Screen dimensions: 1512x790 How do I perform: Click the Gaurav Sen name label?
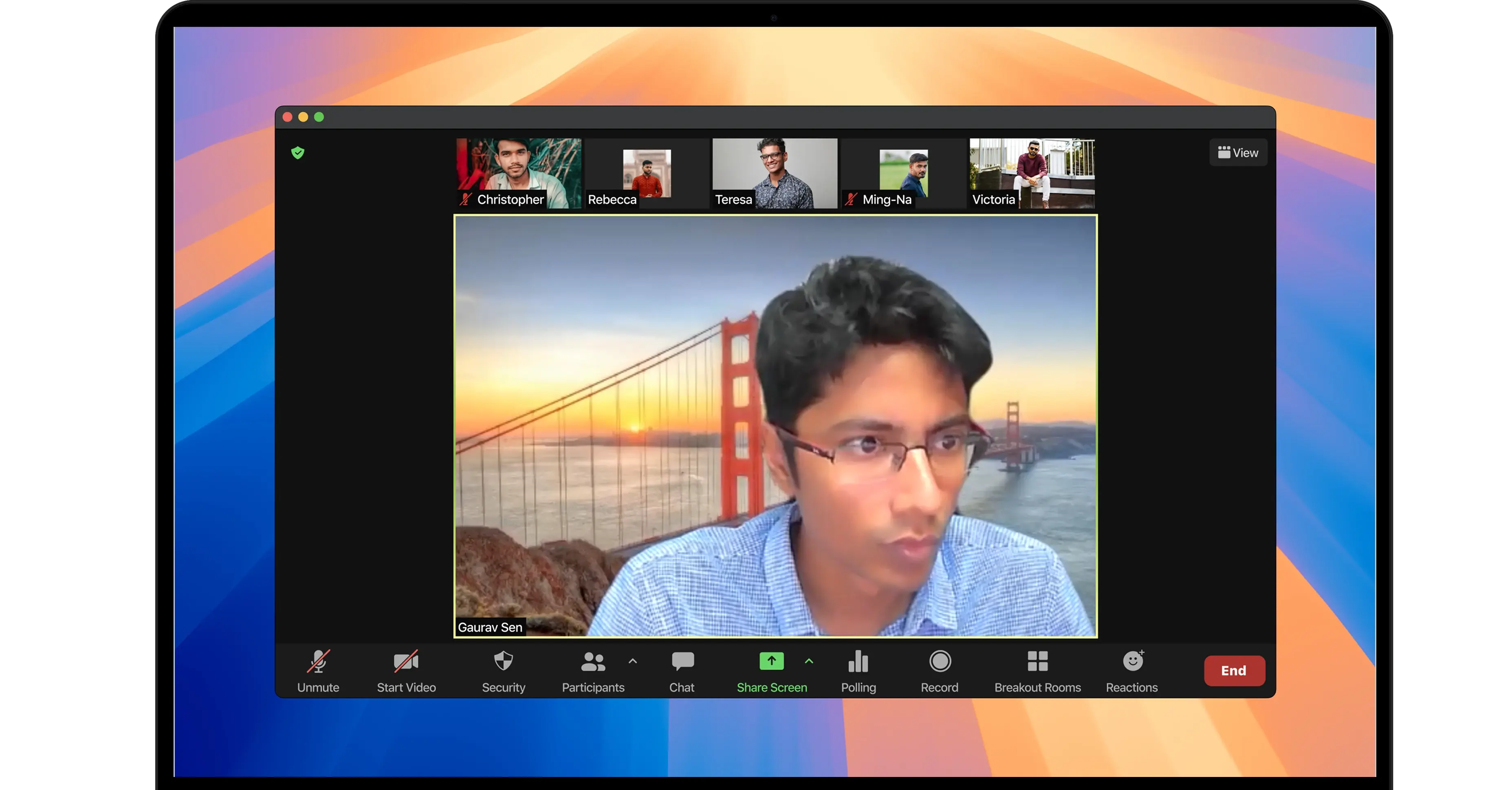pyautogui.click(x=489, y=627)
